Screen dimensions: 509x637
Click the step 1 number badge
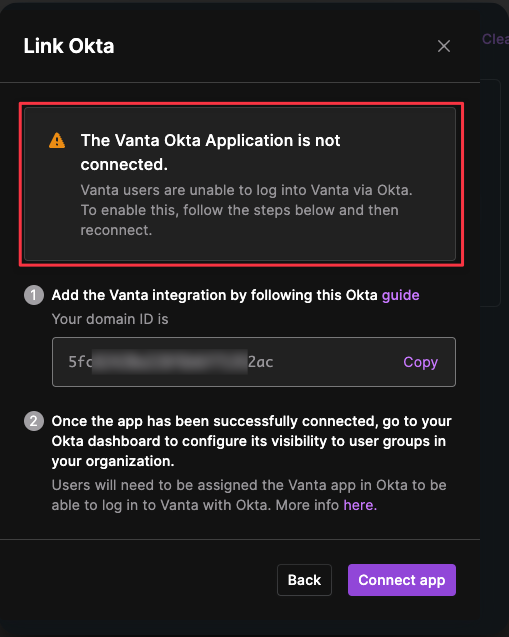tap(34, 295)
